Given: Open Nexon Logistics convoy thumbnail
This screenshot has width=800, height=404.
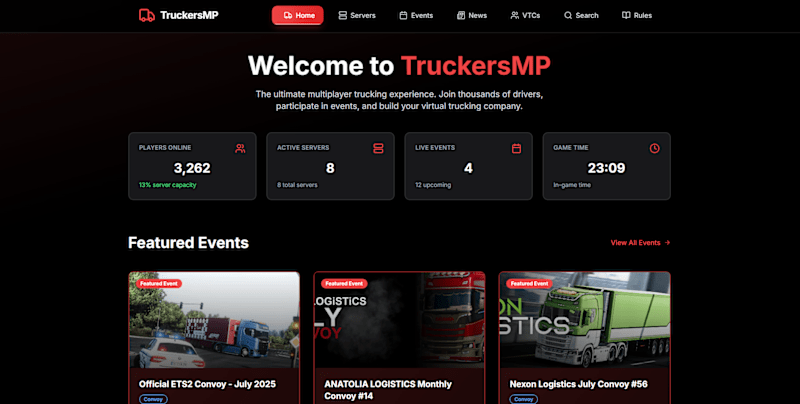Looking at the screenshot, I should (584, 320).
